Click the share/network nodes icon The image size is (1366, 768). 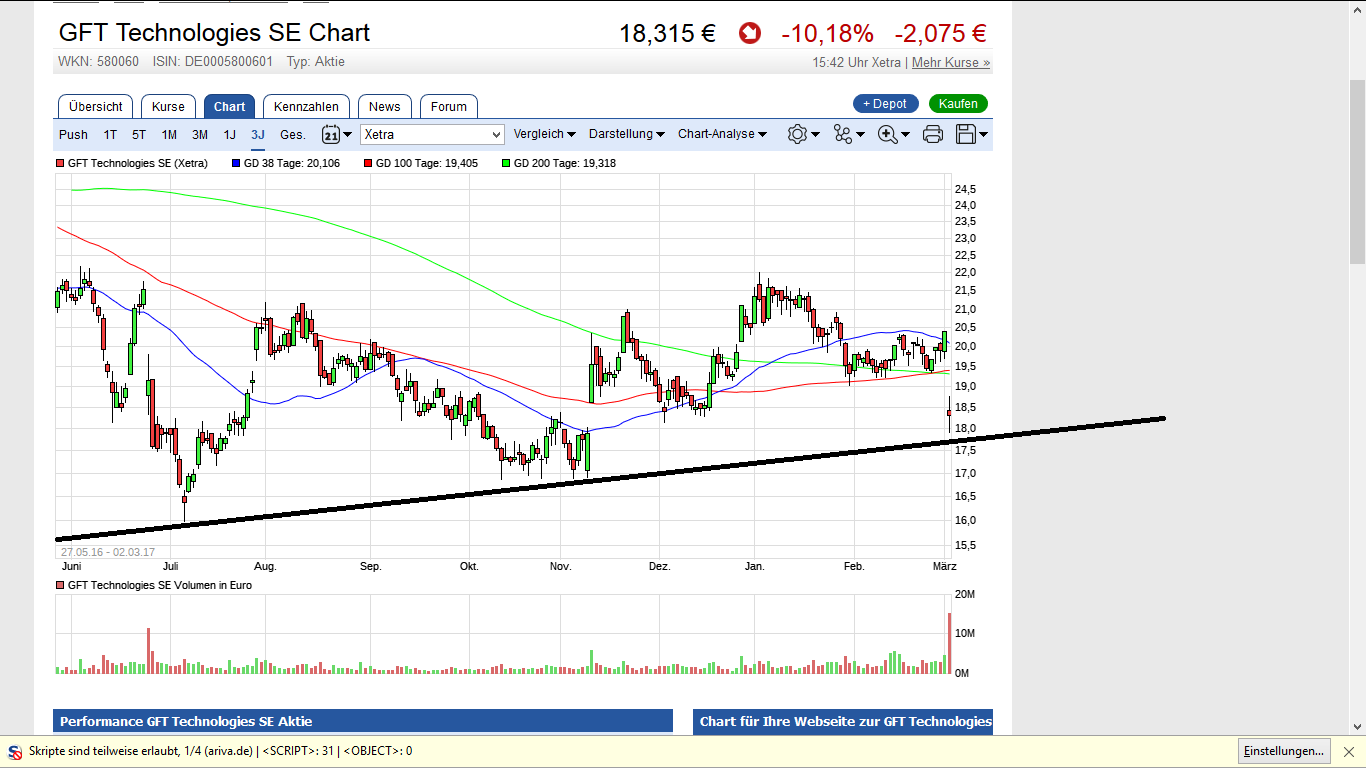(x=843, y=134)
